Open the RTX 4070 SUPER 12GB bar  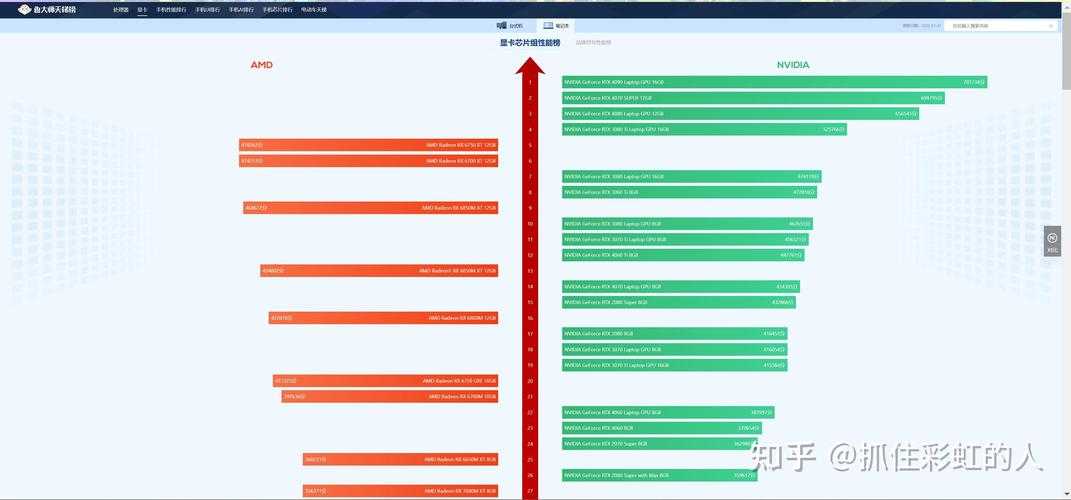click(x=753, y=98)
